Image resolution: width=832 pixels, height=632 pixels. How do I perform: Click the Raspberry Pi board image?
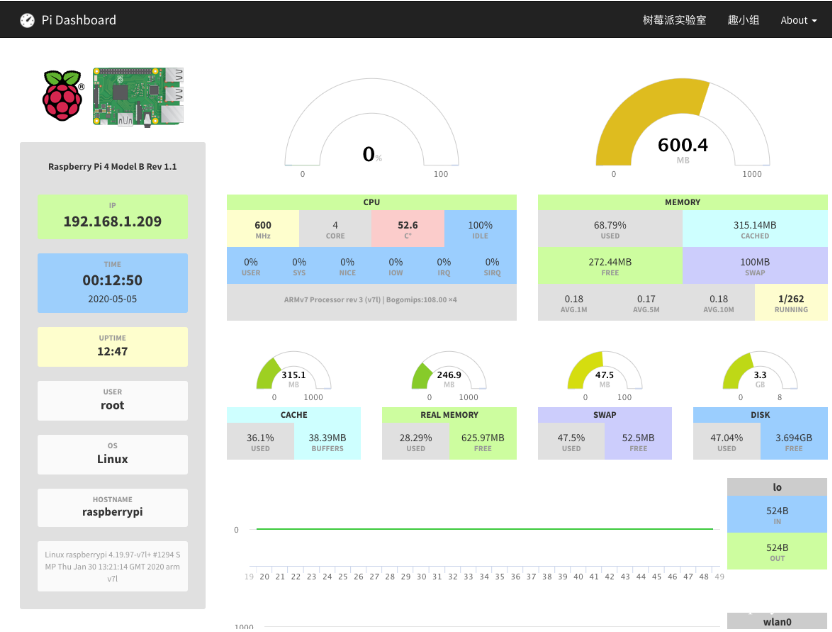click(138, 97)
